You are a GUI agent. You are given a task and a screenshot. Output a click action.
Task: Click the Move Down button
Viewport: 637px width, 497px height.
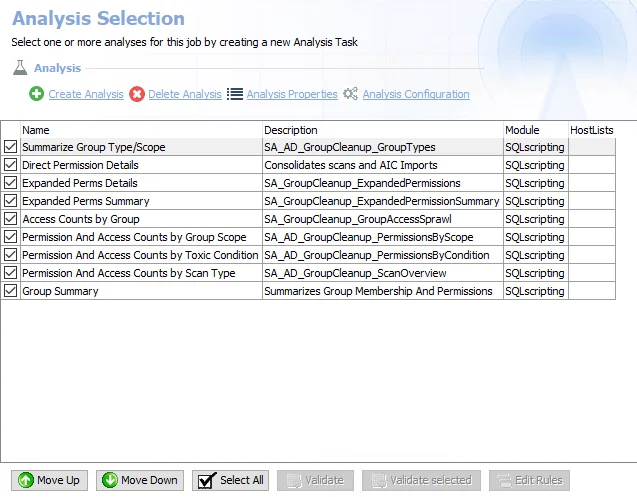tap(140, 480)
